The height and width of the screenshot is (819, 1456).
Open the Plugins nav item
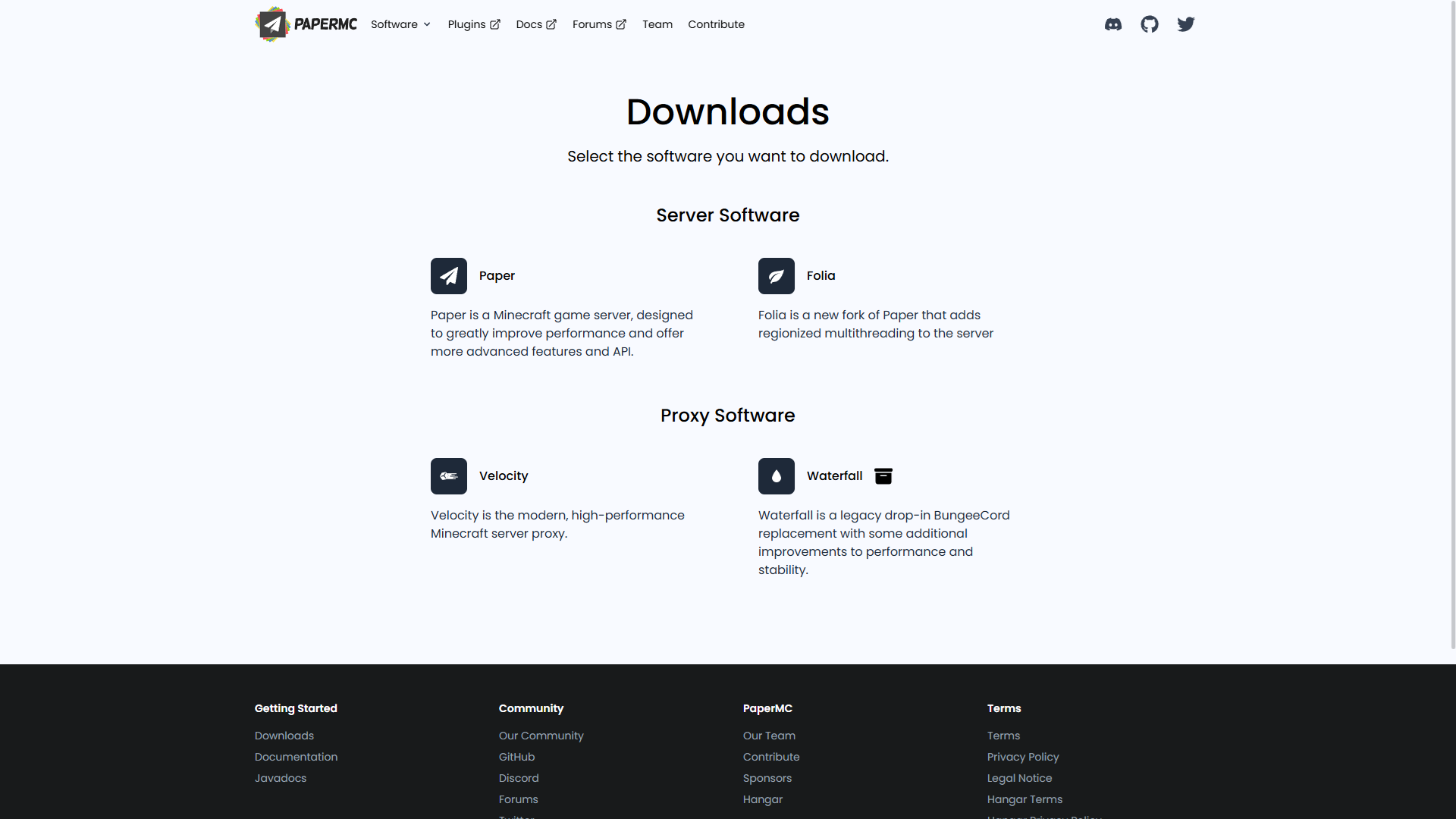pos(474,24)
